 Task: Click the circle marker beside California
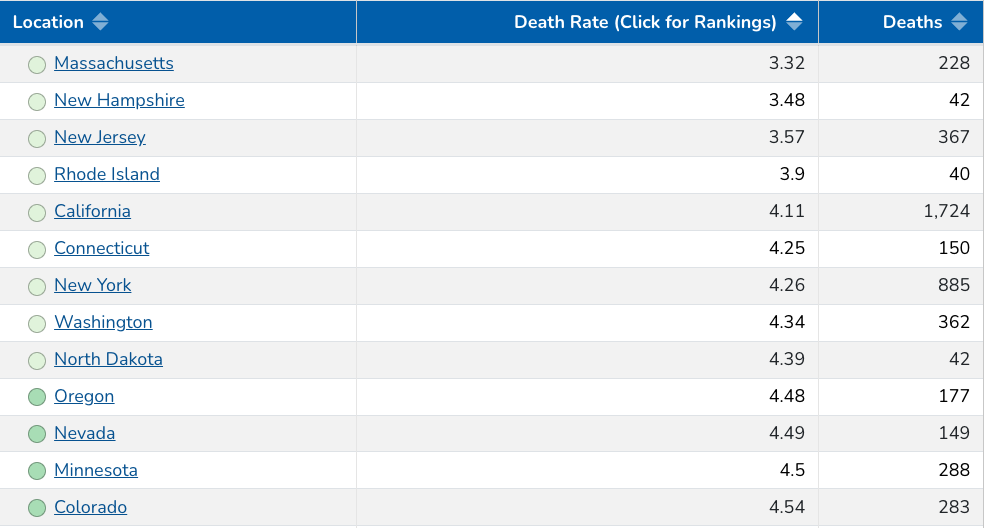tap(37, 213)
